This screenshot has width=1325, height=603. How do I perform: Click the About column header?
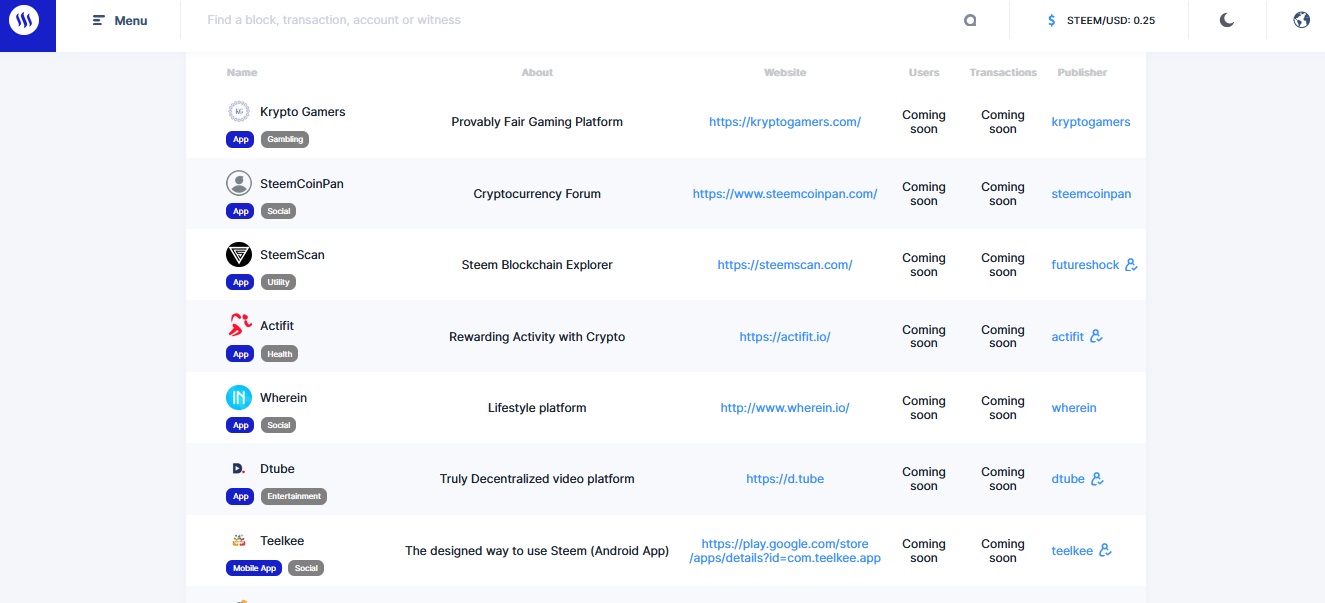(x=537, y=72)
